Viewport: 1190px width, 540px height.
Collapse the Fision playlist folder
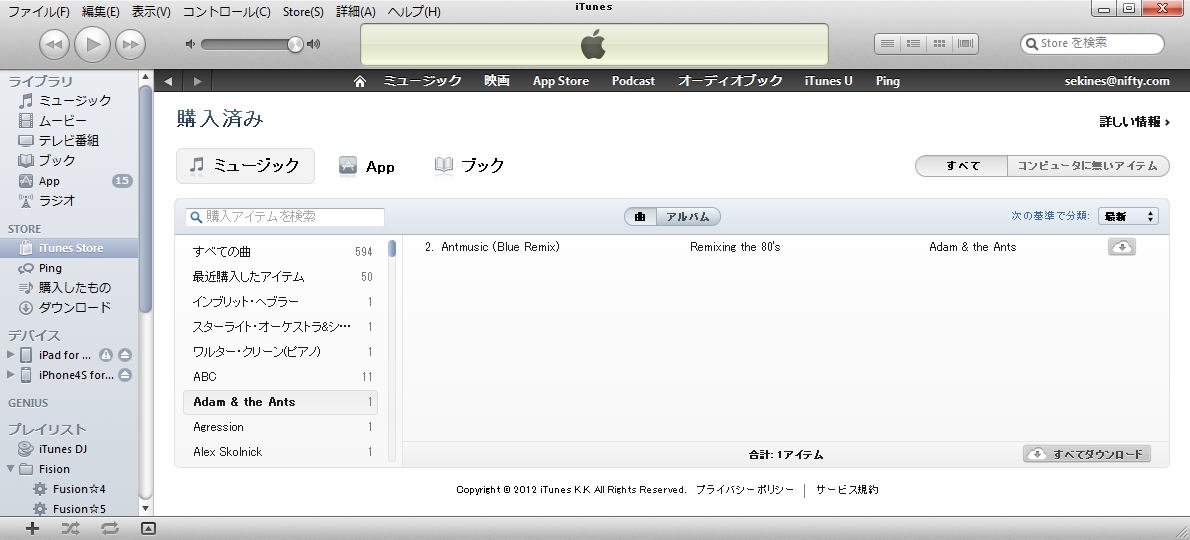pos(11,469)
